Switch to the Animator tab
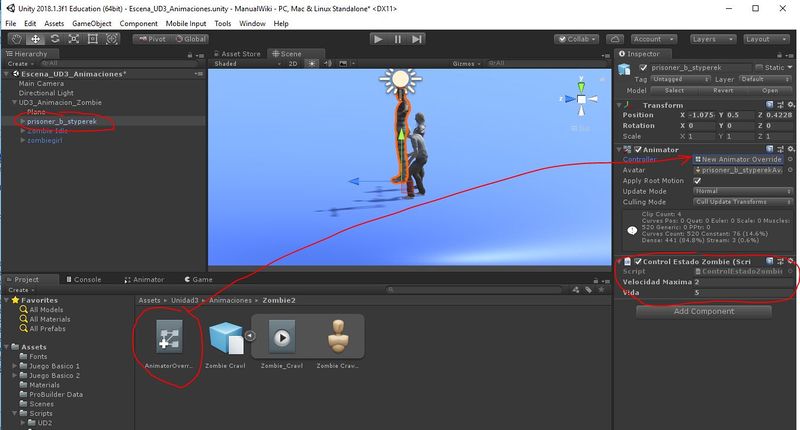The width and height of the screenshot is (800, 430). pyautogui.click(x=144, y=280)
